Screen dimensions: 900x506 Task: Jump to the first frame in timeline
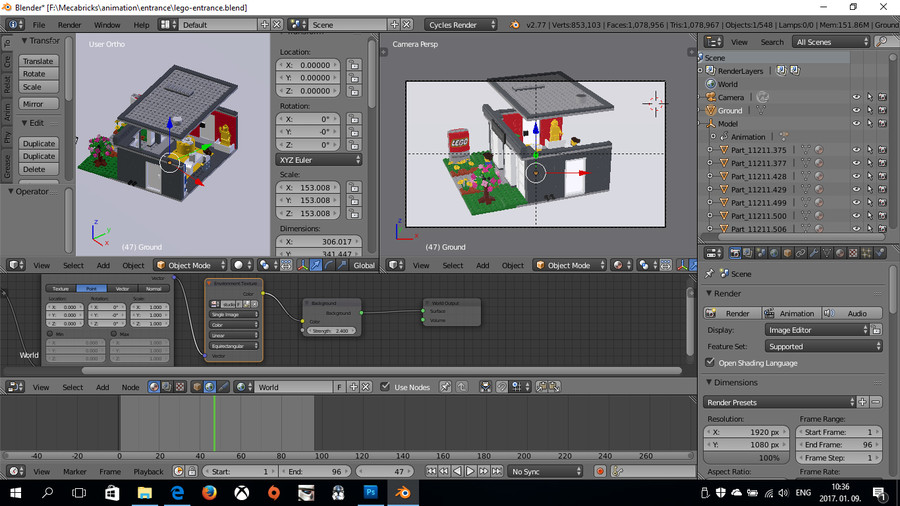(x=431, y=472)
